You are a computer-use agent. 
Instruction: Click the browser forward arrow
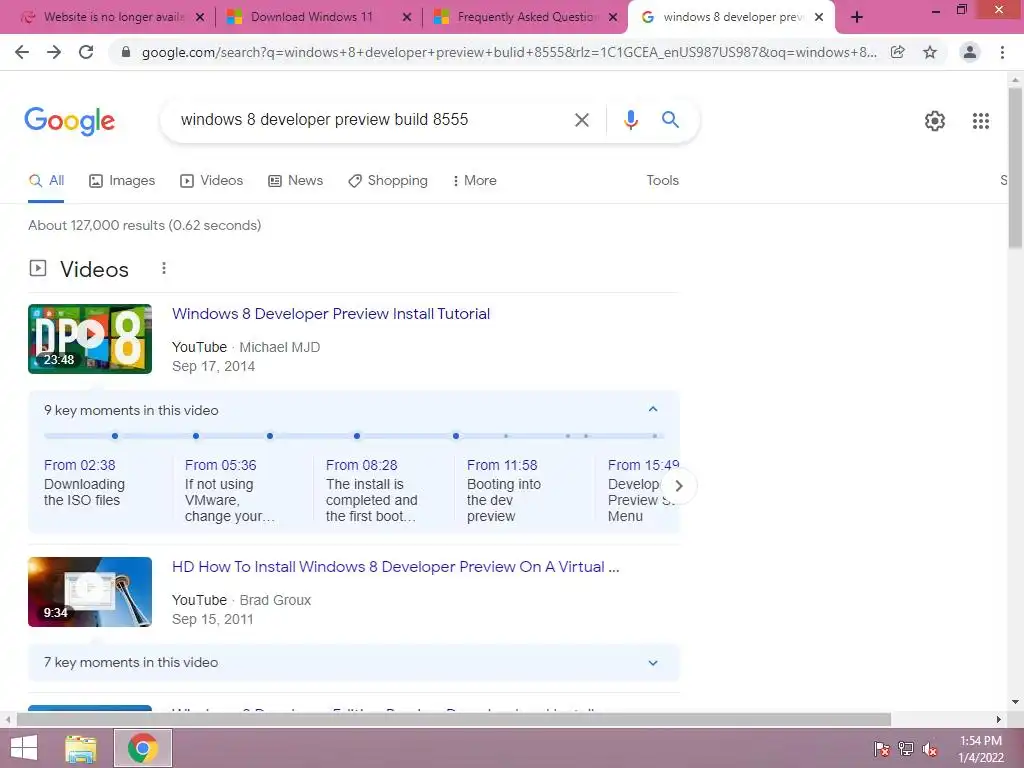[54, 52]
